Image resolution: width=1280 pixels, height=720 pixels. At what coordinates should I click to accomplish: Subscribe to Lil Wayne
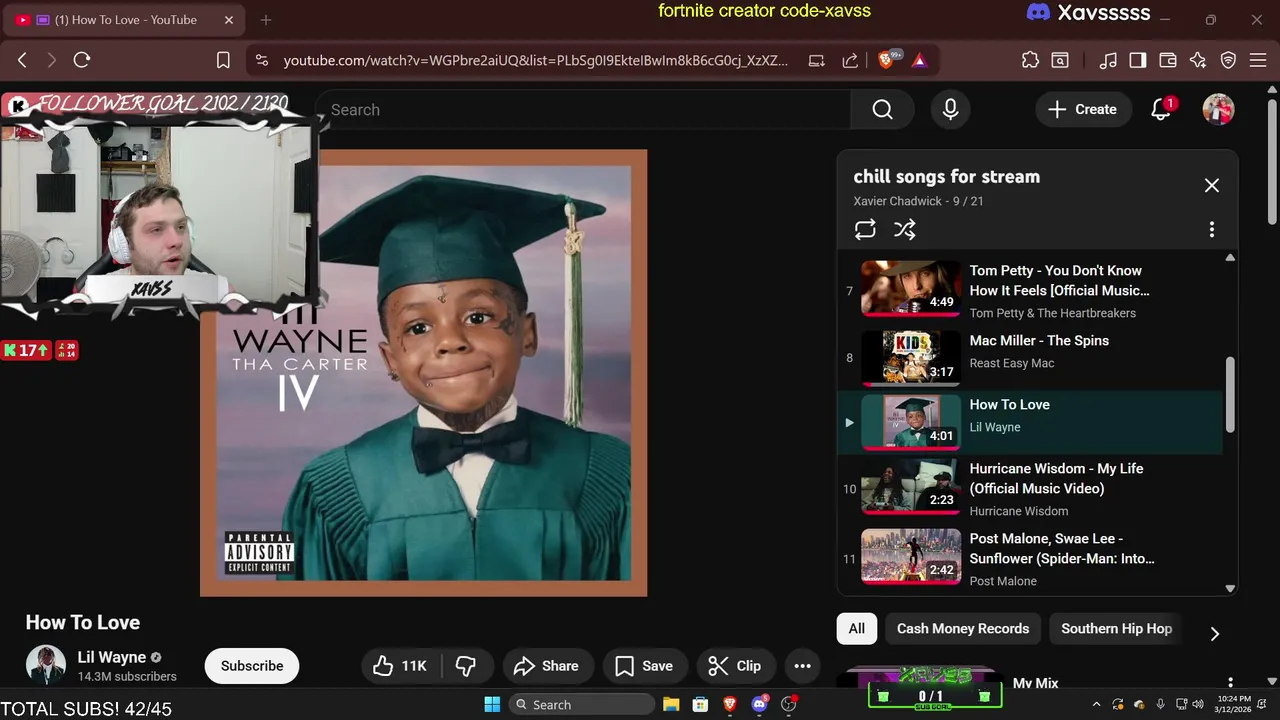coord(252,666)
